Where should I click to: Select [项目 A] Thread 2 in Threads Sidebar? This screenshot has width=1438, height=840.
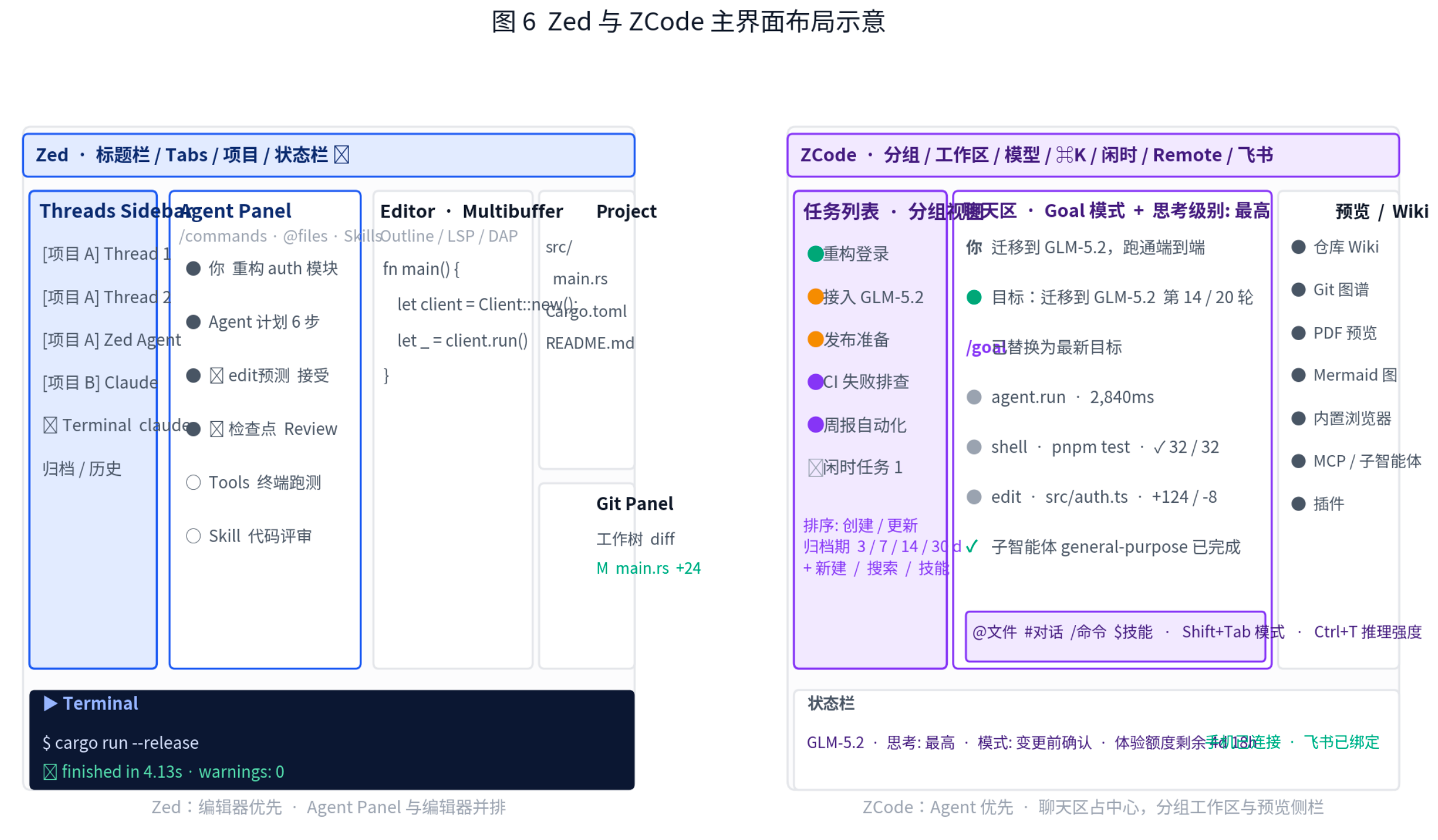click(107, 297)
